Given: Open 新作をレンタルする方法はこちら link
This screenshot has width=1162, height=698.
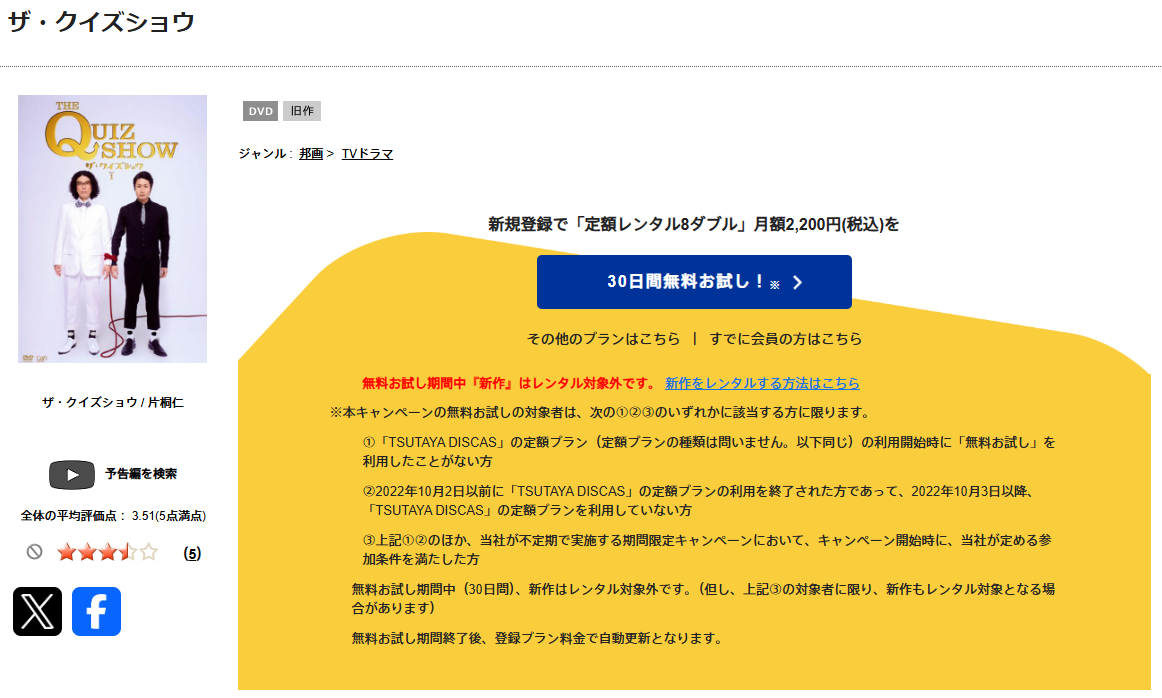Looking at the screenshot, I should [762, 383].
